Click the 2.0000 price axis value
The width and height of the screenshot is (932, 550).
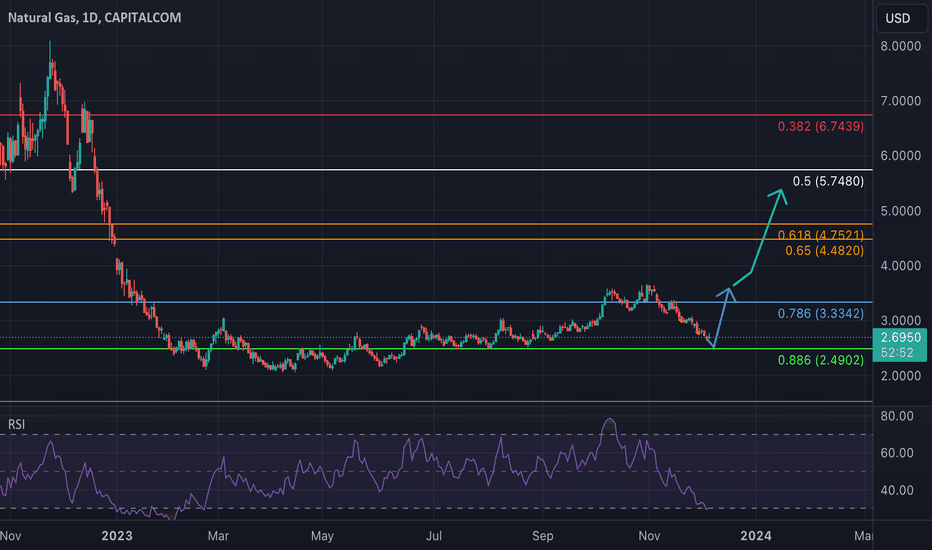click(x=900, y=376)
